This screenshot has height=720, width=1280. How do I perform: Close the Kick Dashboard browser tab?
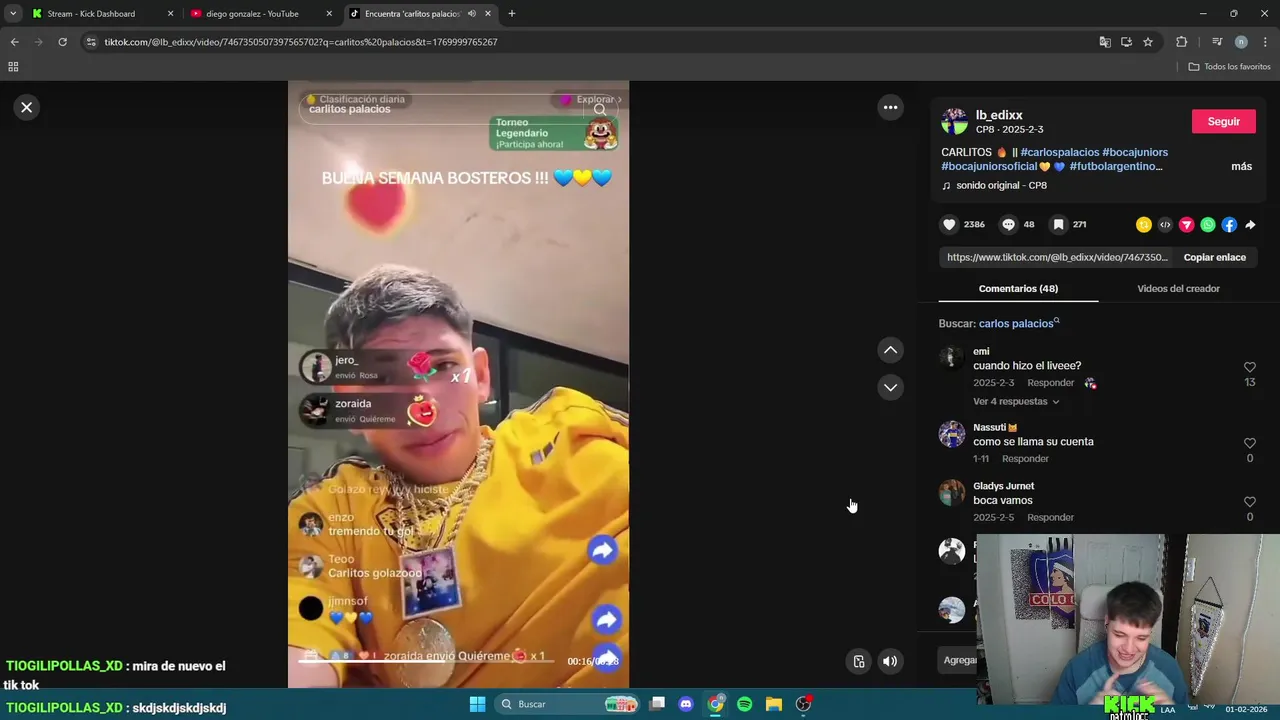[170, 14]
